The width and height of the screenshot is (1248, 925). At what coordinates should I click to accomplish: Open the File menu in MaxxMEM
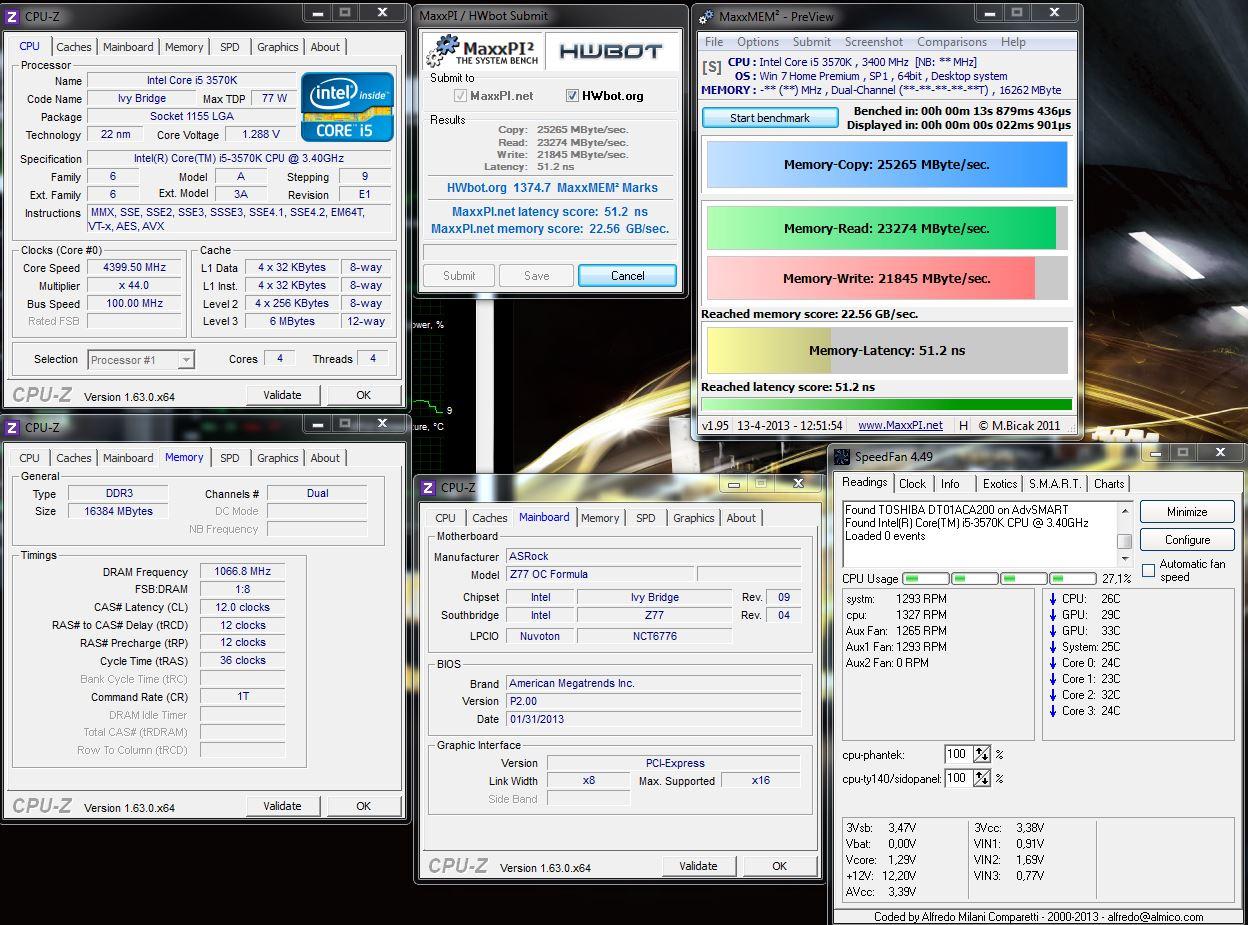[714, 42]
